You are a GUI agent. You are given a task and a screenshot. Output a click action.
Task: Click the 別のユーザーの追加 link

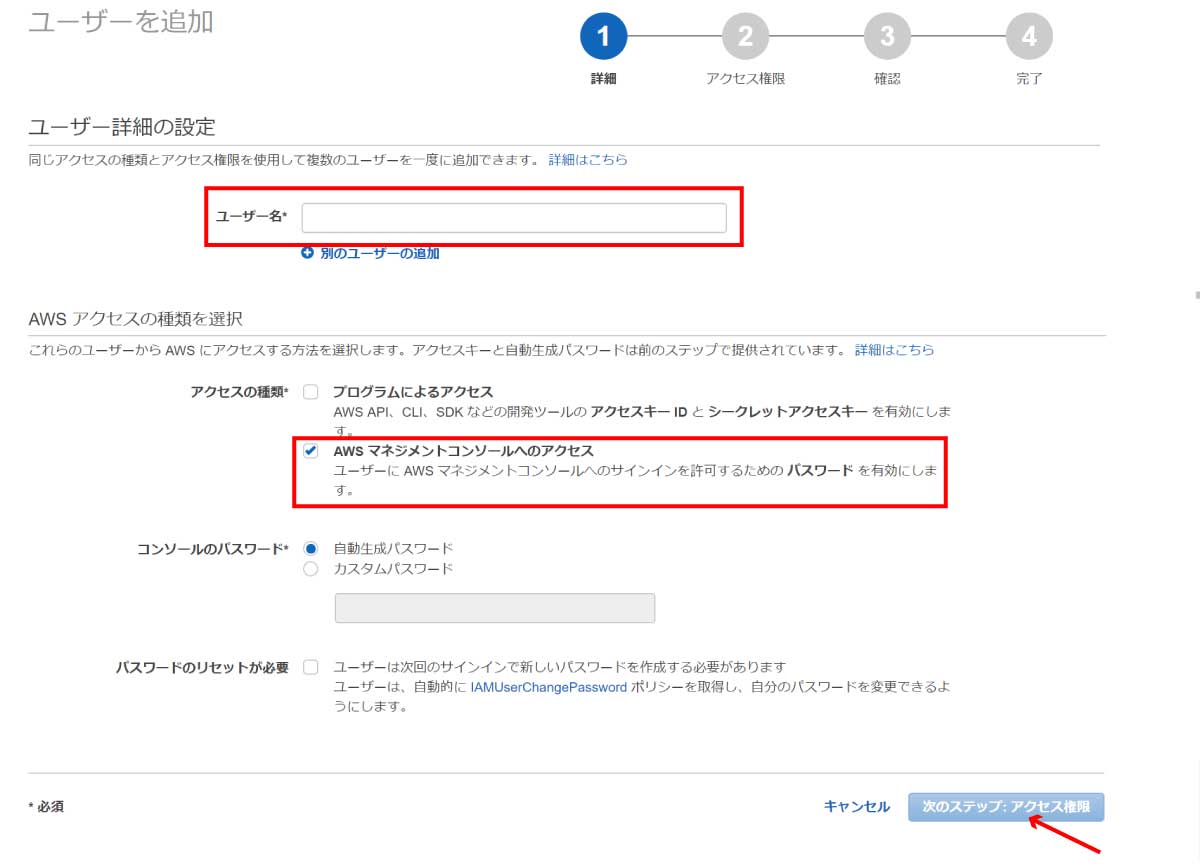[x=378, y=253]
